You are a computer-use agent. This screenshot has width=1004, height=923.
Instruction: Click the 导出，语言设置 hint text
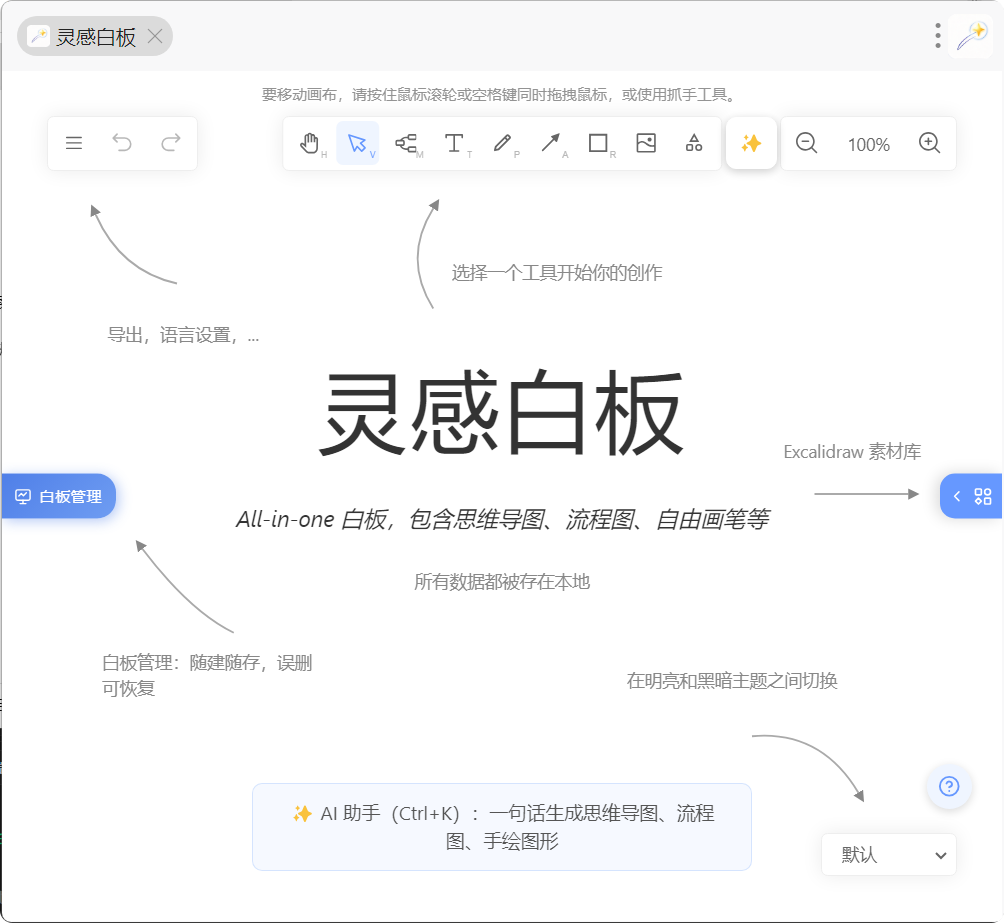tap(183, 334)
